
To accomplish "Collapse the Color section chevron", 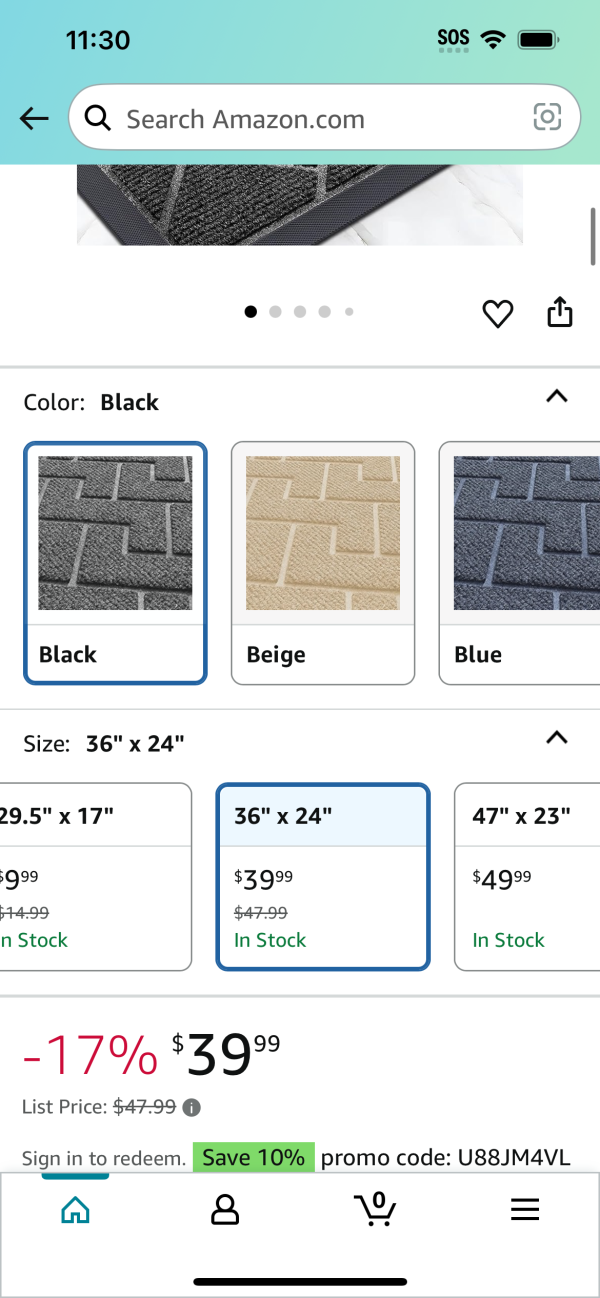I will pos(557,396).
